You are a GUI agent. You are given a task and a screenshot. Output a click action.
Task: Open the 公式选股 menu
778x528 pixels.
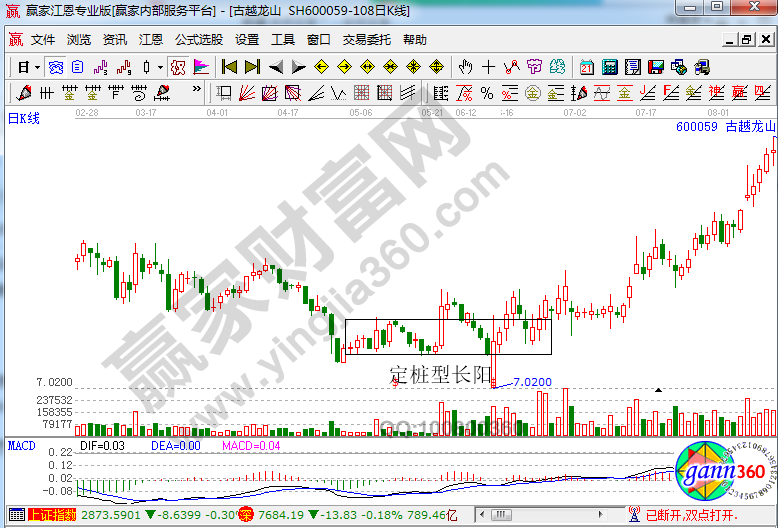point(198,40)
